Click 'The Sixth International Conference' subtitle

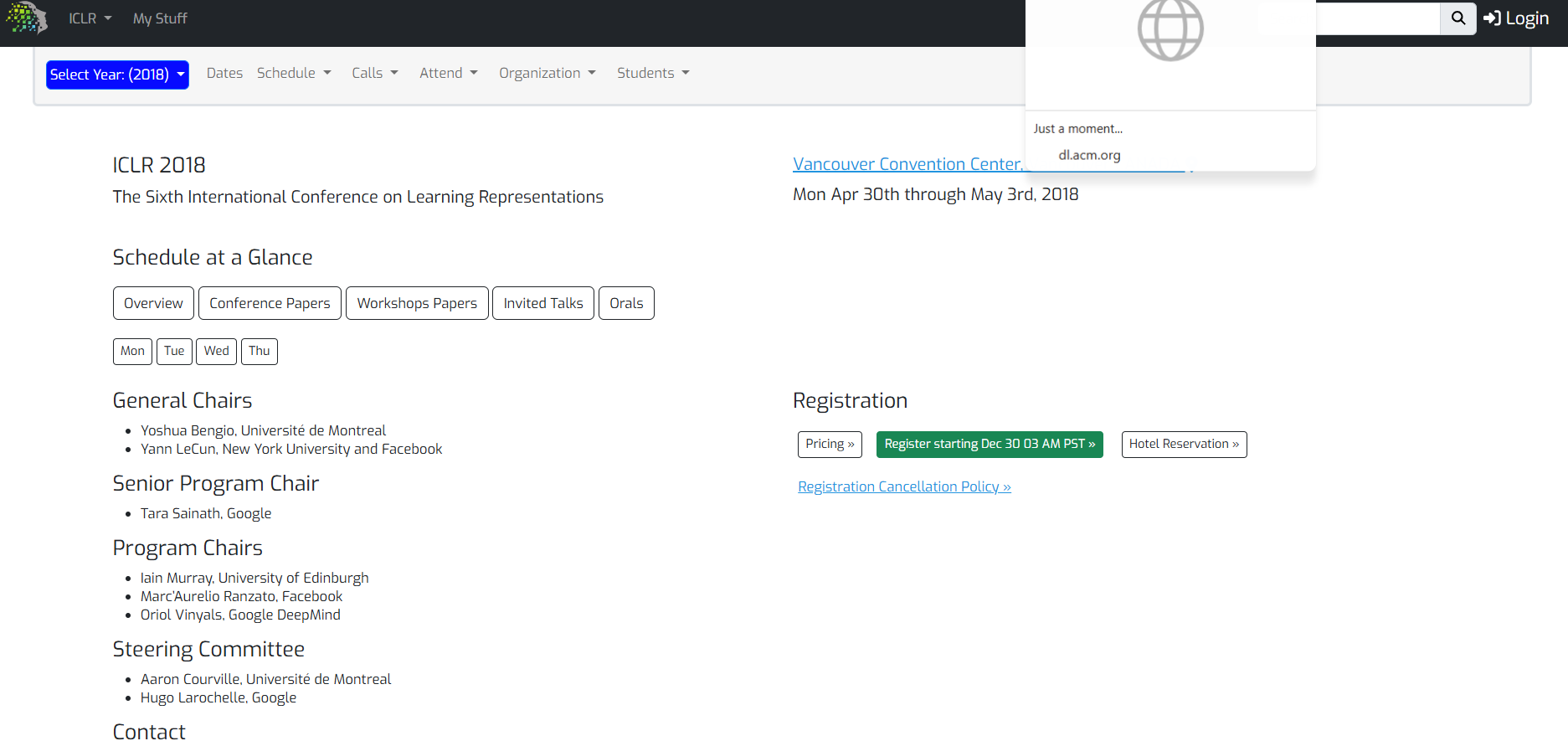click(358, 197)
